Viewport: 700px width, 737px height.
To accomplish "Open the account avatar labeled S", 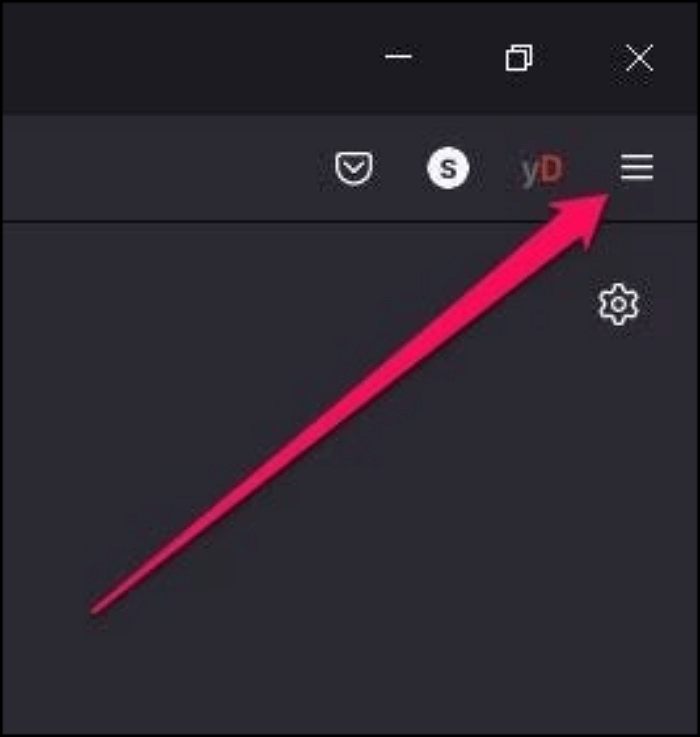I will click(x=448, y=168).
